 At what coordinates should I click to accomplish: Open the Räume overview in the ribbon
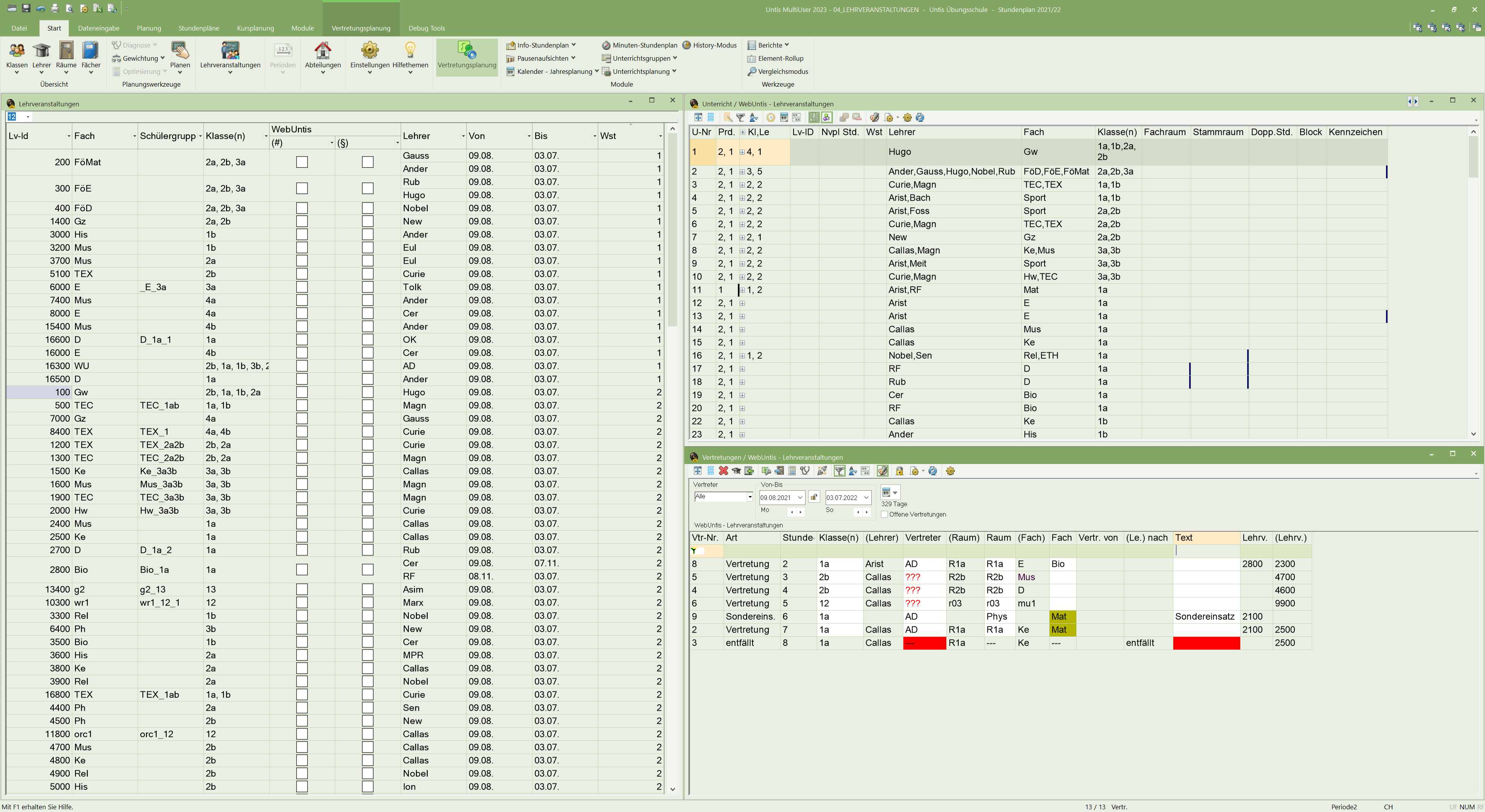click(66, 57)
